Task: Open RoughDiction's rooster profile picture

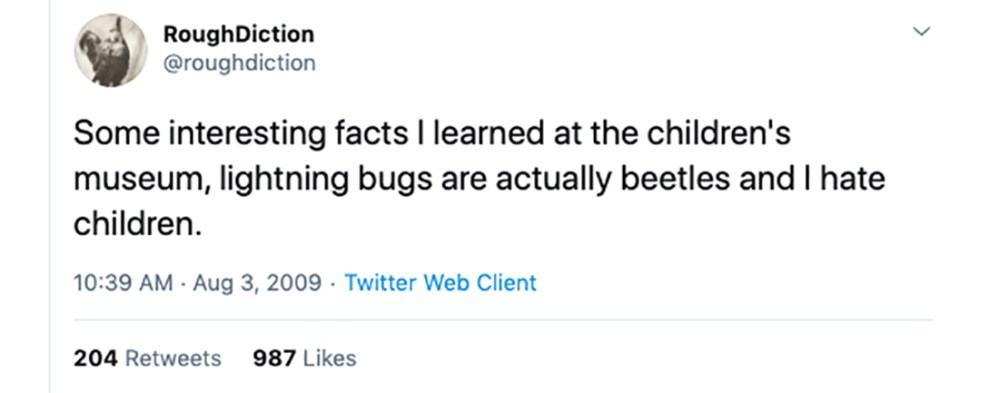Action: point(111,50)
